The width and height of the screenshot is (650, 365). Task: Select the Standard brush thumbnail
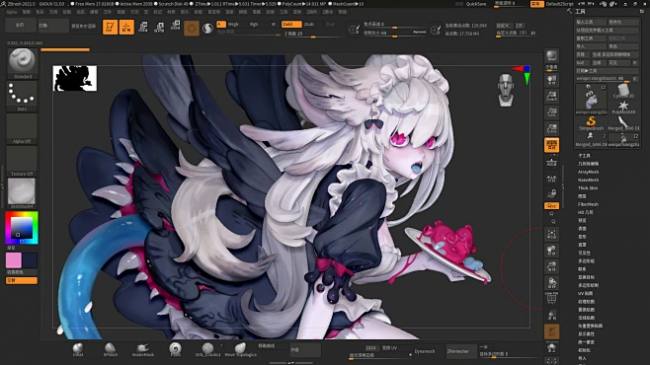[22, 63]
